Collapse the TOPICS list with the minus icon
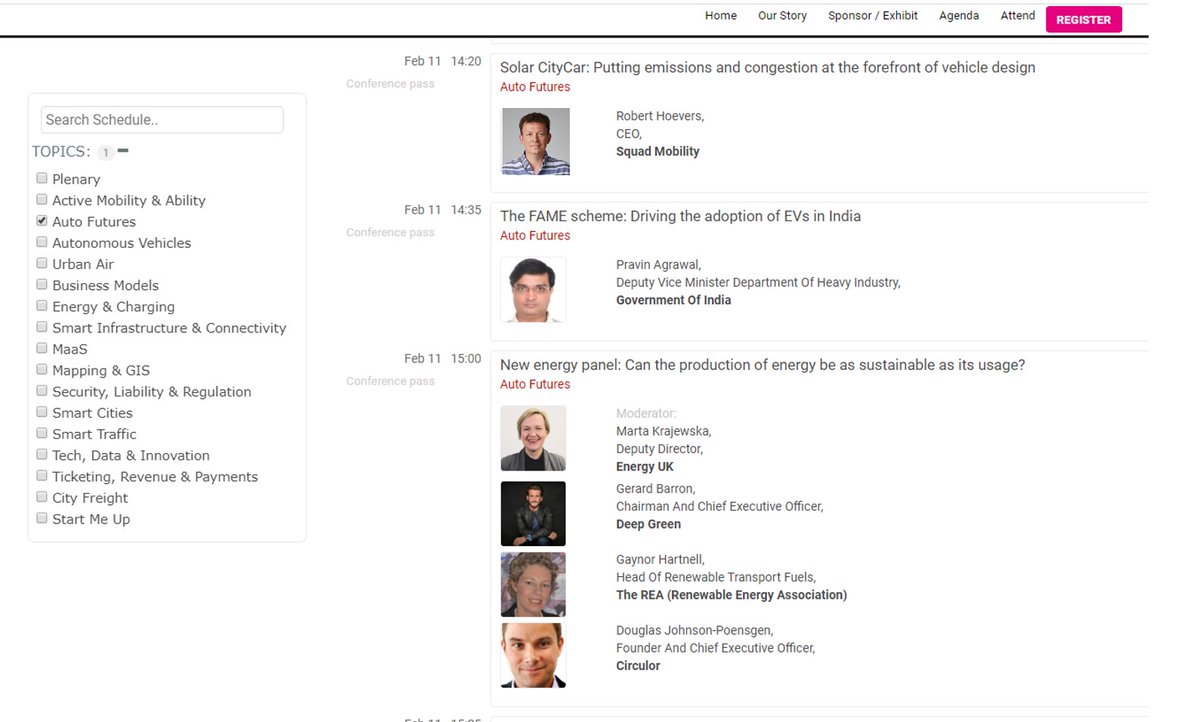 click(123, 151)
